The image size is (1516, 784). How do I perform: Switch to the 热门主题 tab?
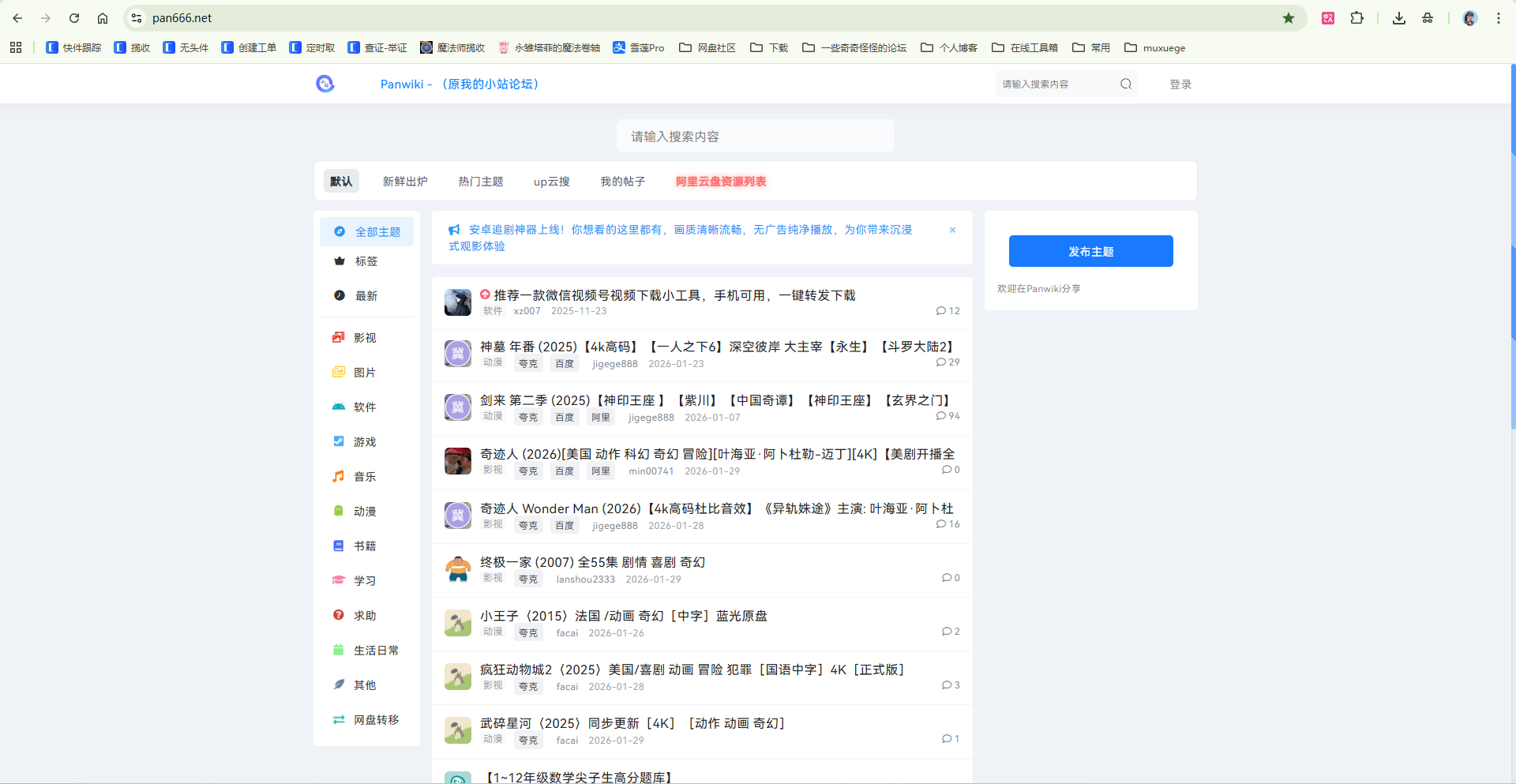(x=481, y=182)
